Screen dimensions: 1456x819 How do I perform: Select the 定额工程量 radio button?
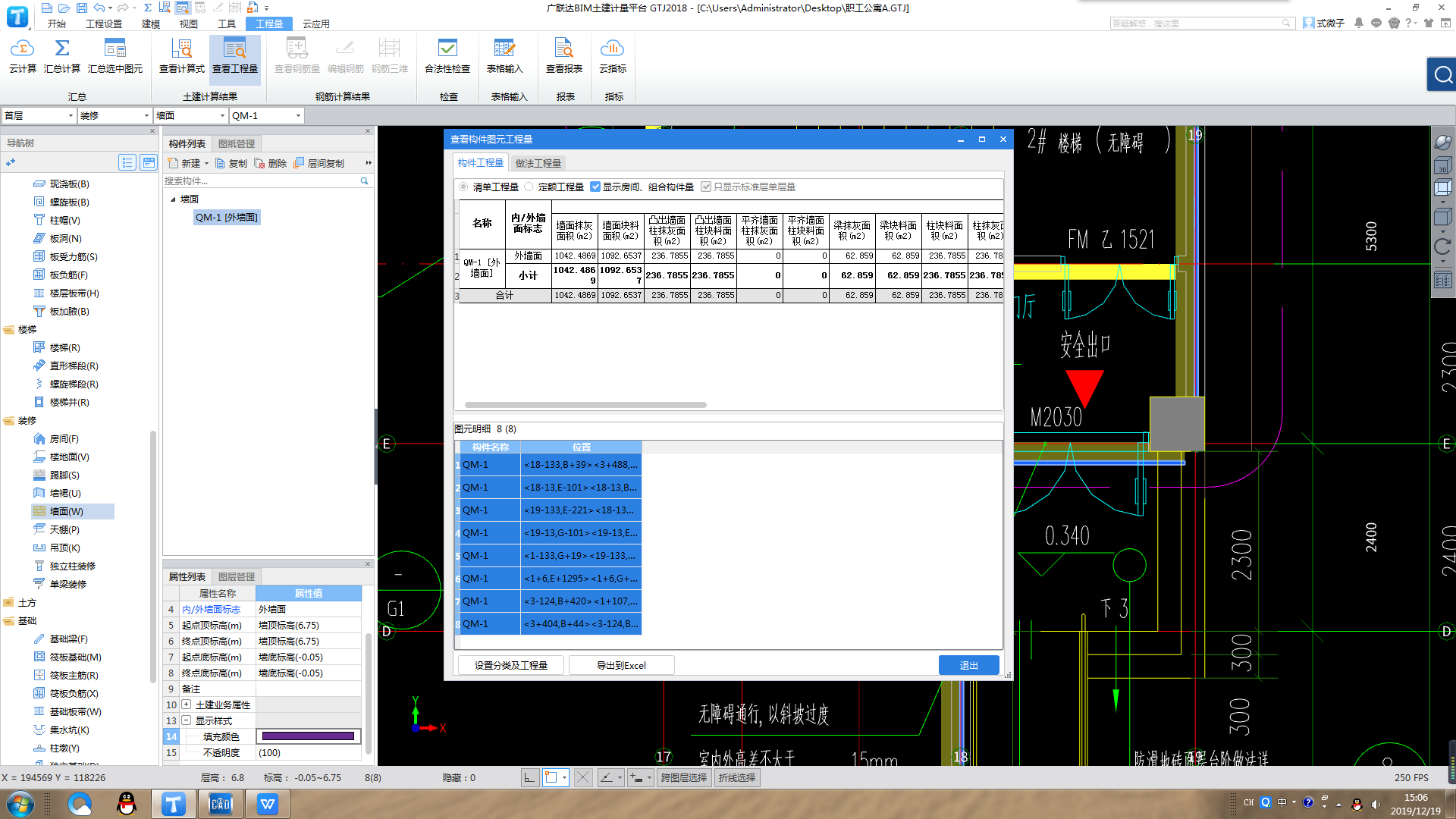529,187
